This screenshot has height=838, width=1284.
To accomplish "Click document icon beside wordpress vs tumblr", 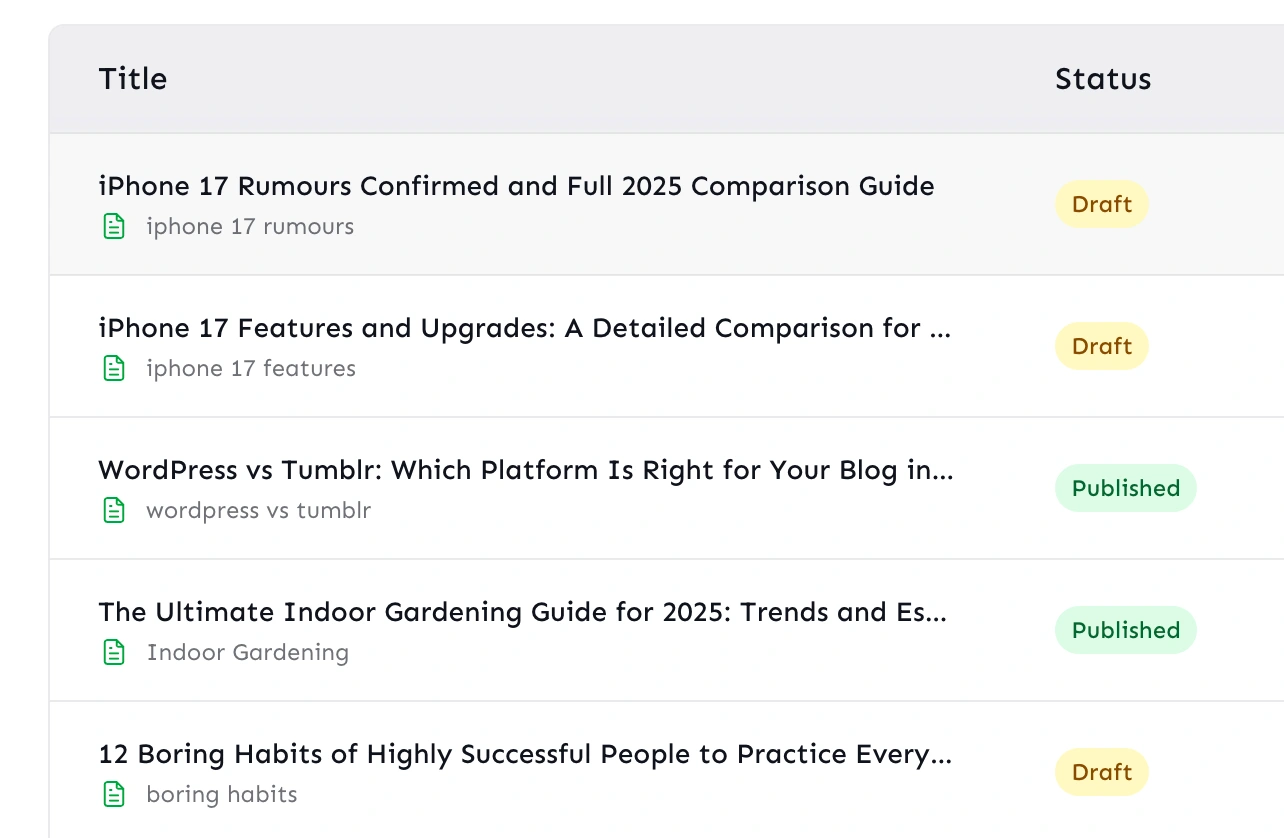I will [115, 511].
